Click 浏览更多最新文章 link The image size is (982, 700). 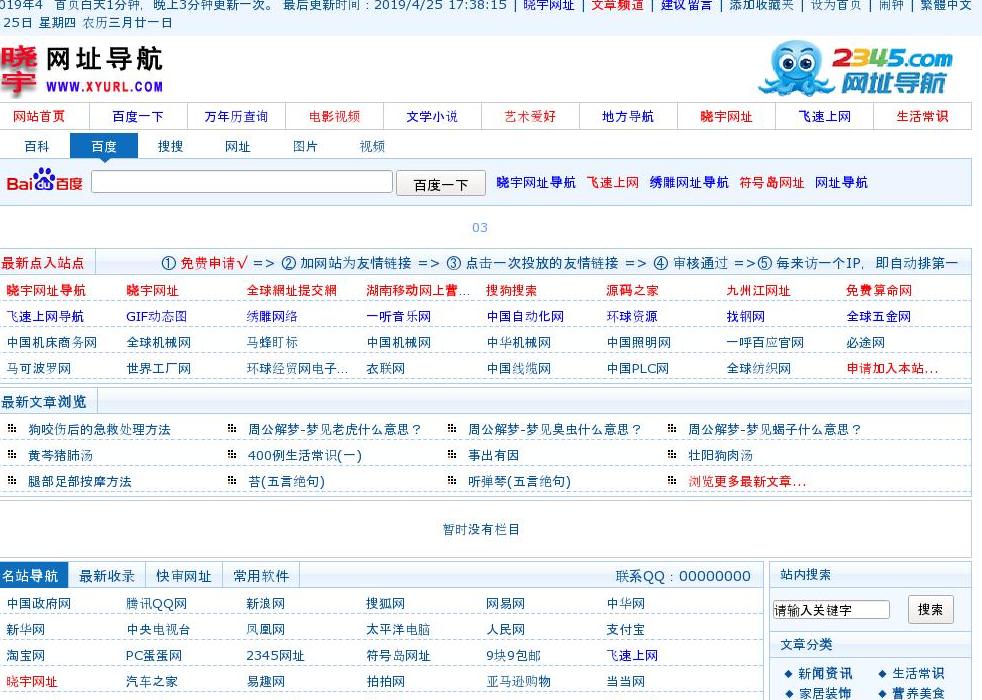[747, 481]
